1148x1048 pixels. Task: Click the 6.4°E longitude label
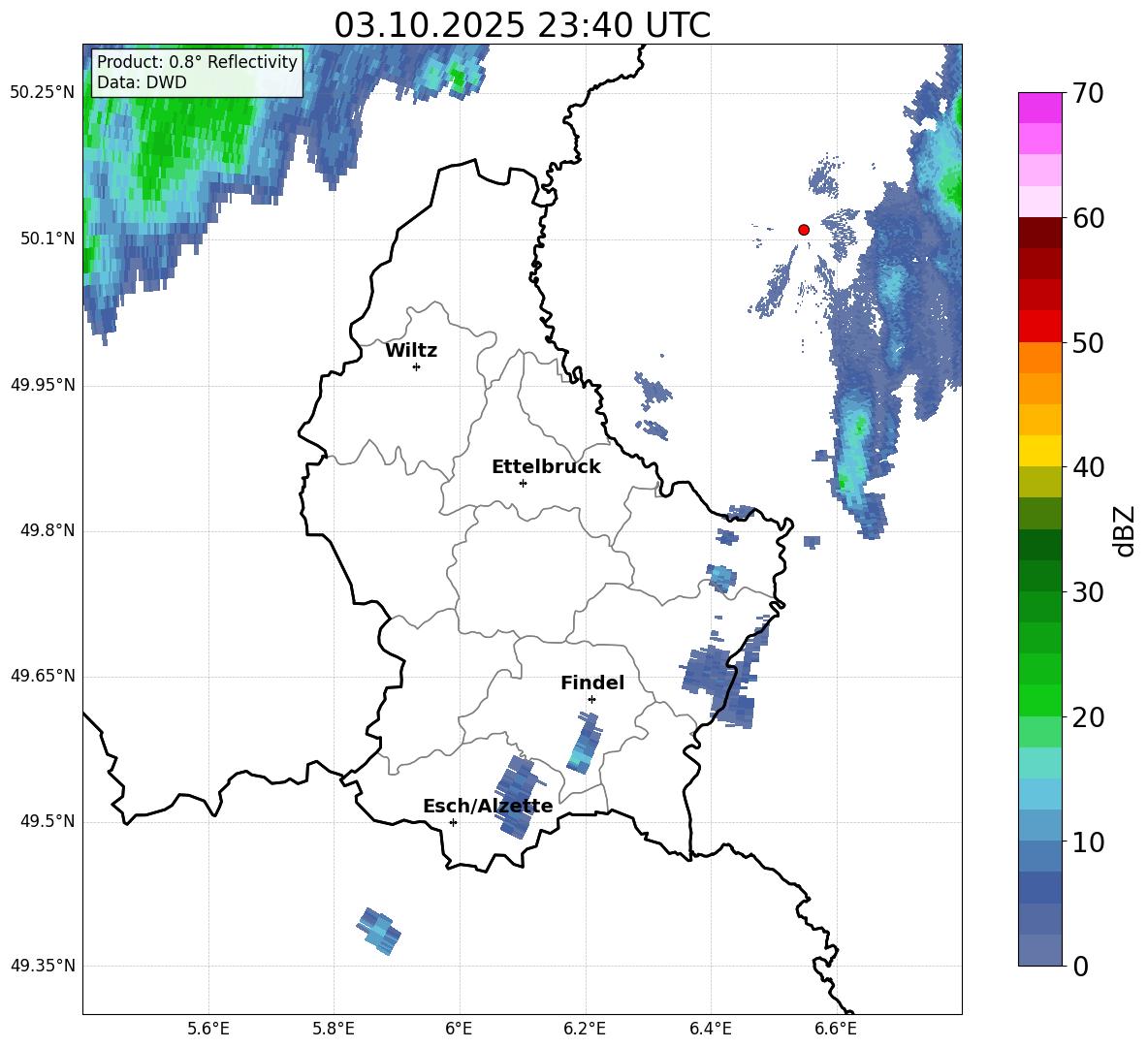click(x=710, y=1030)
